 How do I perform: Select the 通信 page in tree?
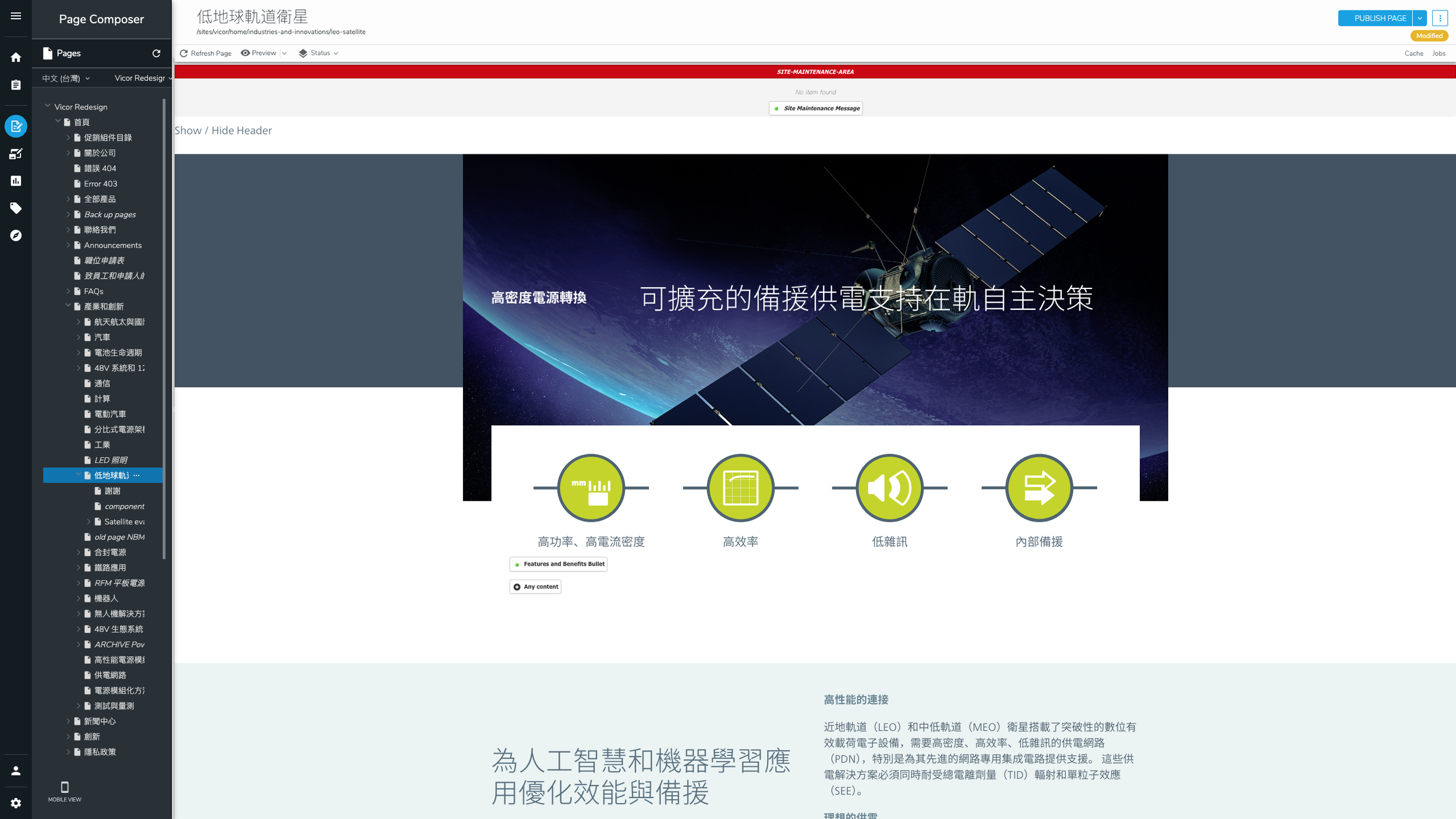(102, 383)
